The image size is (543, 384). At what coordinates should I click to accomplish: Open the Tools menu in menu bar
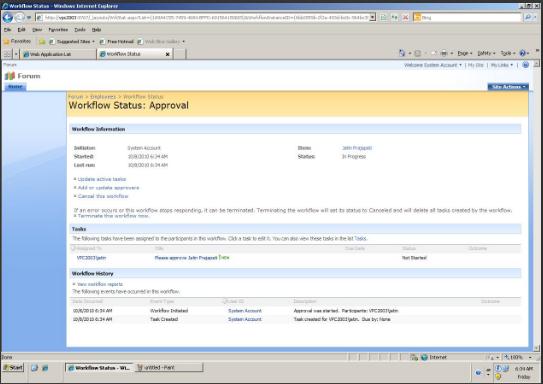point(80,30)
